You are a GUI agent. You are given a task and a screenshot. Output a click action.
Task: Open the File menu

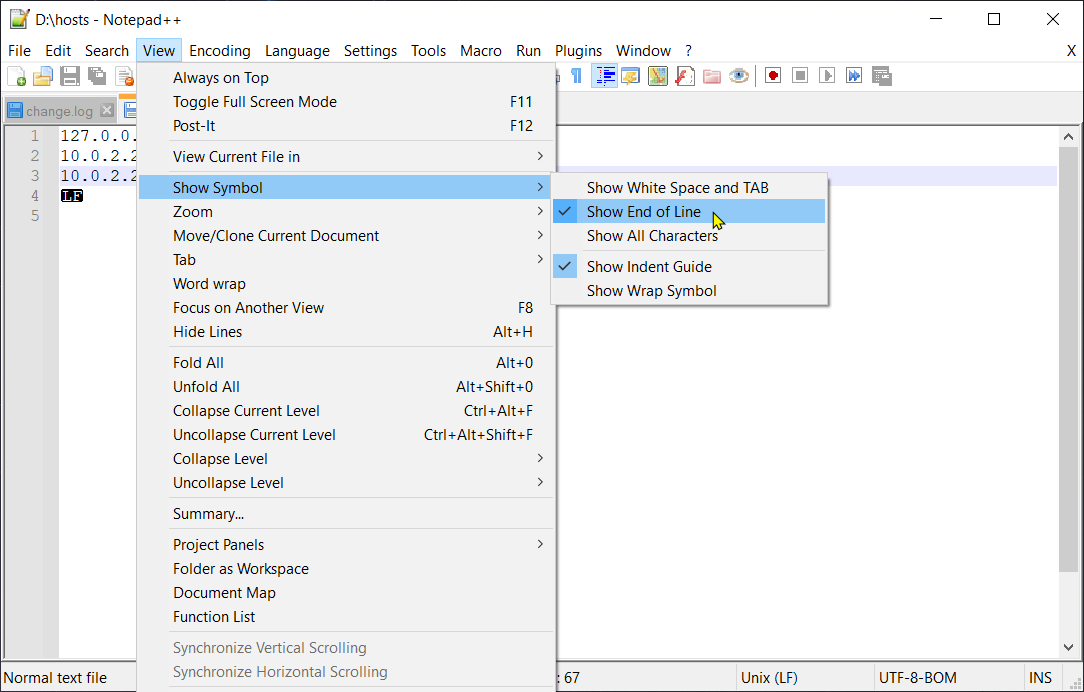coord(19,50)
